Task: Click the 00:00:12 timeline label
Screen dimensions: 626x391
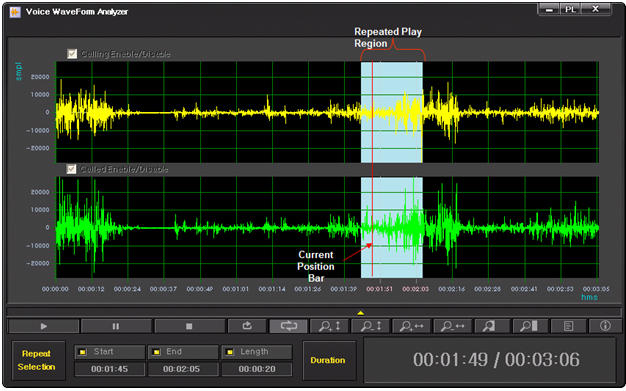Action: pyautogui.click(x=91, y=289)
